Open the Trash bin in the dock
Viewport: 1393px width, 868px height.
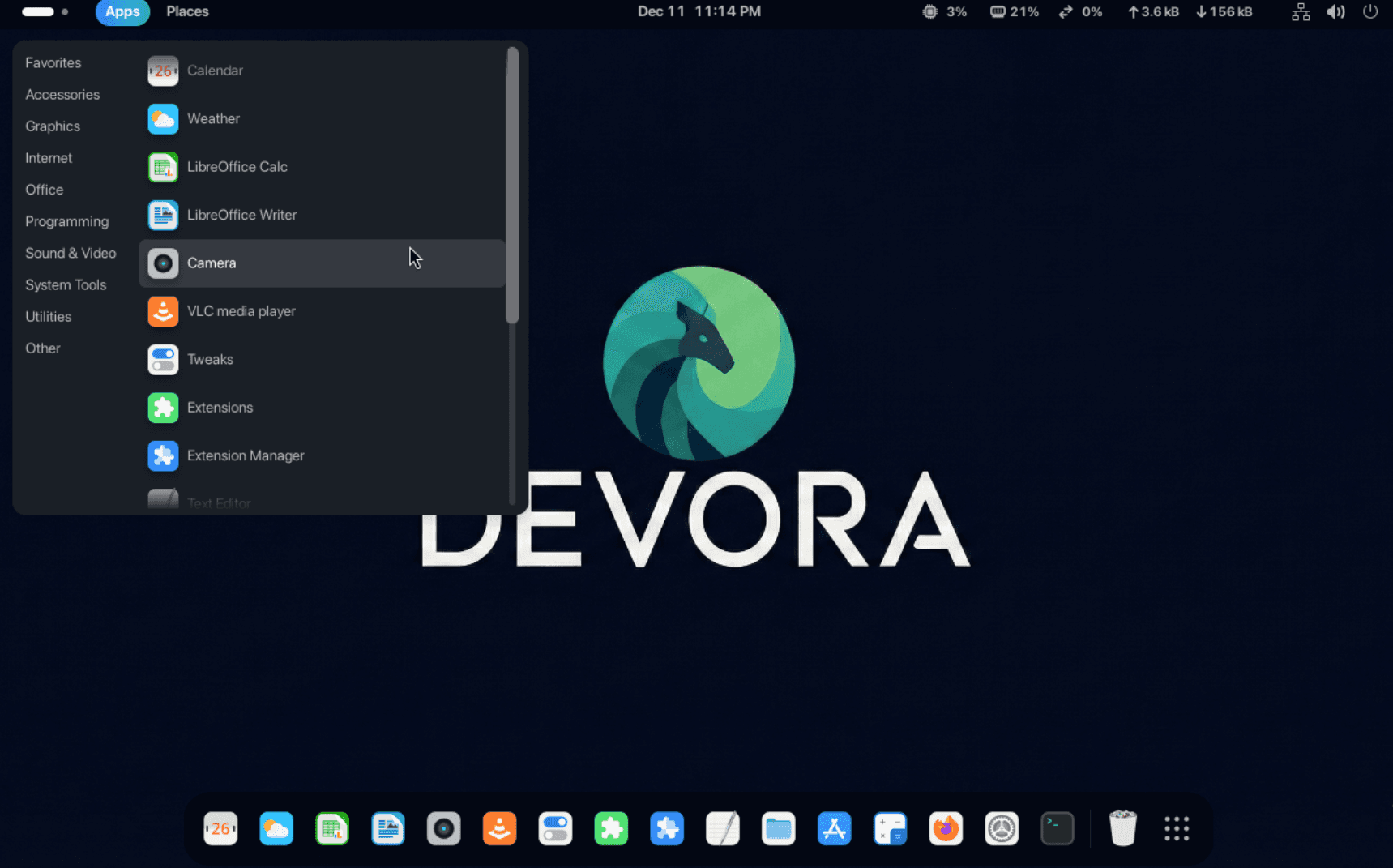point(1122,828)
